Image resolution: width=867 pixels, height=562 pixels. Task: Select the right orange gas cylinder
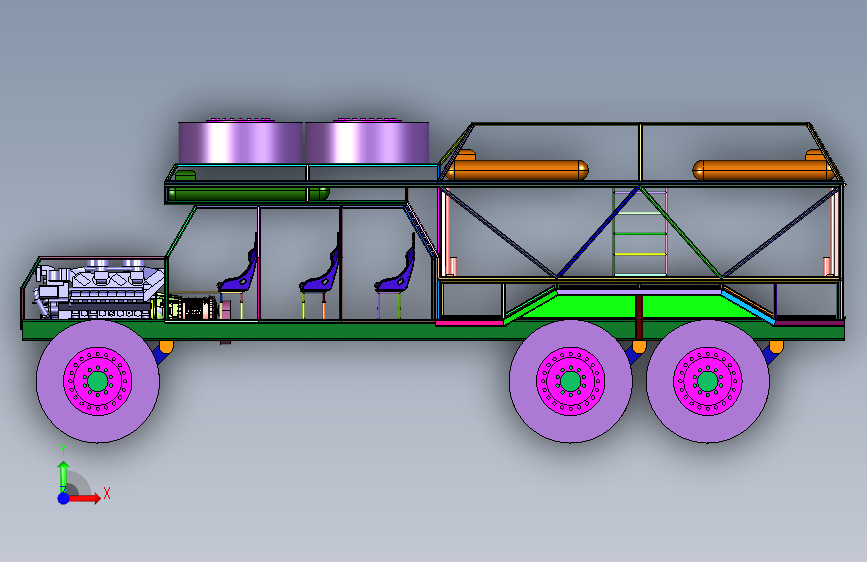point(763,170)
